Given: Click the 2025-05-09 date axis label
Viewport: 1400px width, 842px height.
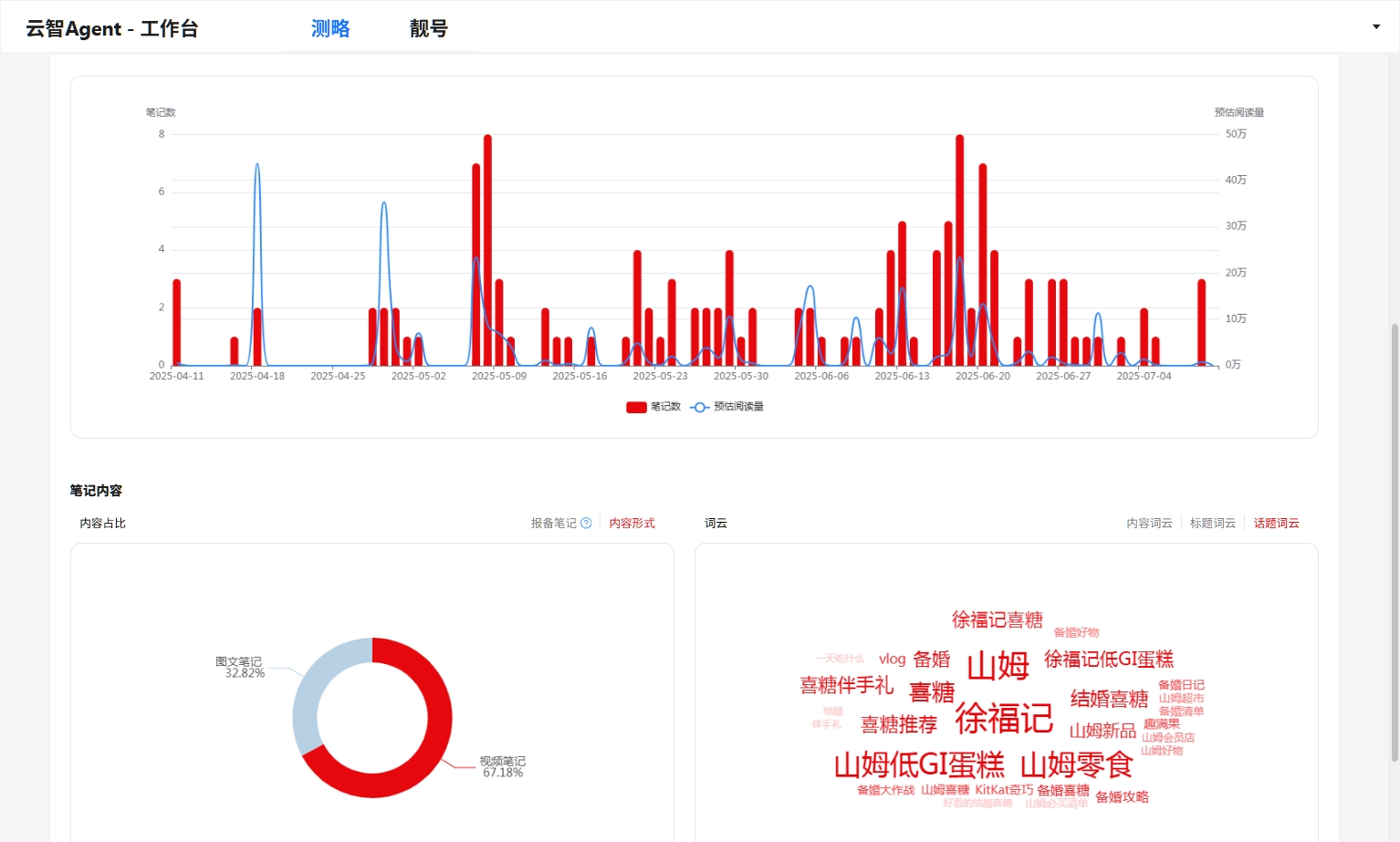Looking at the screenshot, I should tap(499, 376).
